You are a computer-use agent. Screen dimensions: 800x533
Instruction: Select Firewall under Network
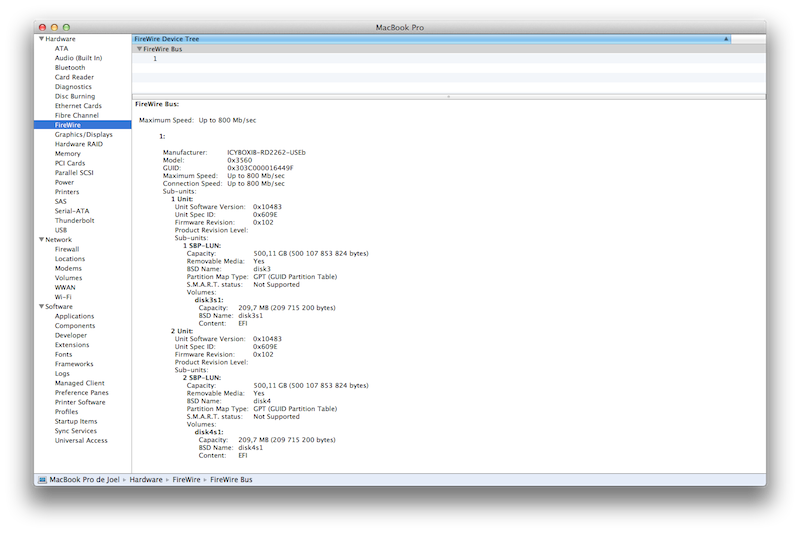pos(67,249)
